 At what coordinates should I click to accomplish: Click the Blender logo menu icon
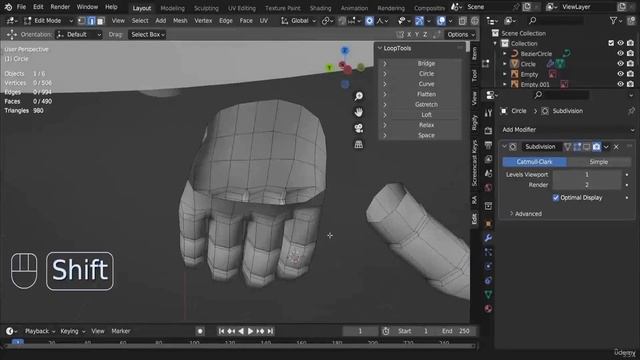[8, 7]
